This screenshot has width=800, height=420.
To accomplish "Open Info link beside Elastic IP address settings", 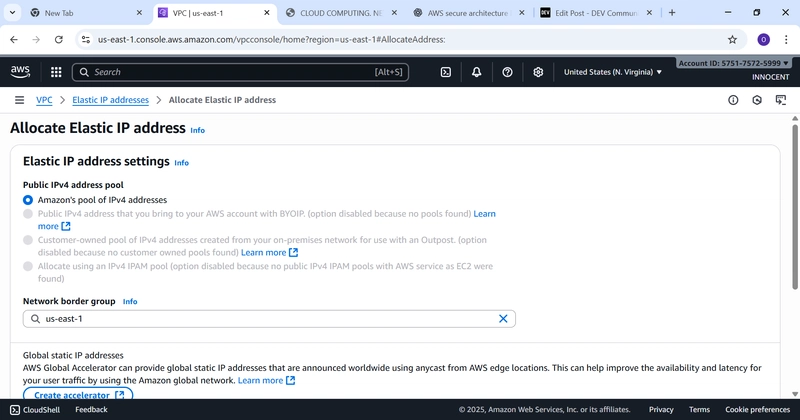I will point(181,163).
